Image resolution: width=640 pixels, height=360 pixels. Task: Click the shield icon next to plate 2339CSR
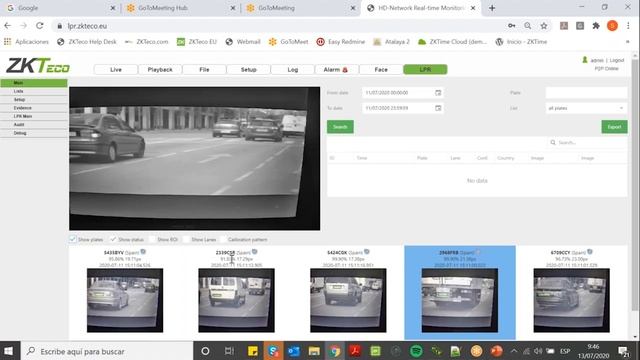254,252
